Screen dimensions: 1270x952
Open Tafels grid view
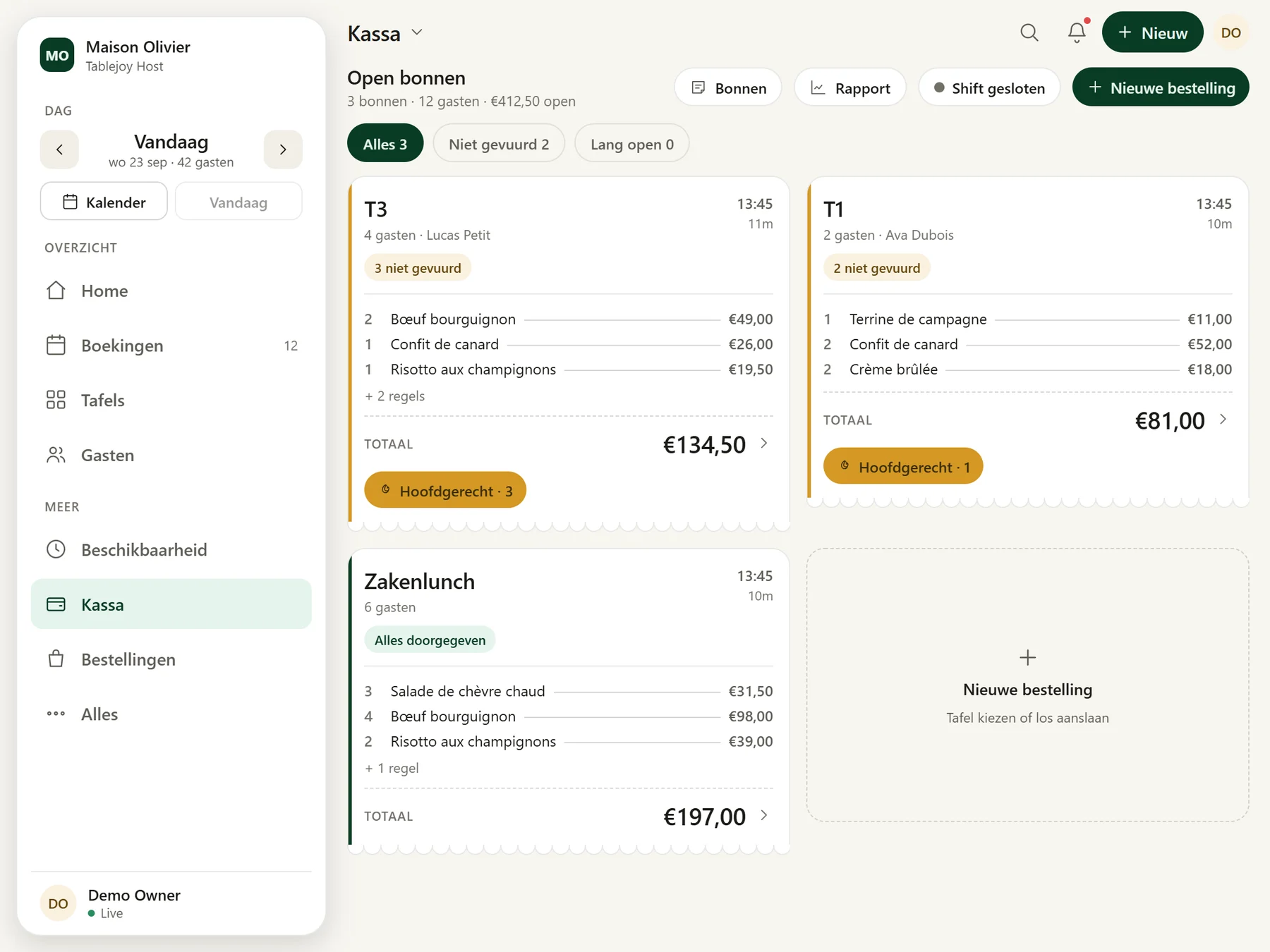[171, 401]
